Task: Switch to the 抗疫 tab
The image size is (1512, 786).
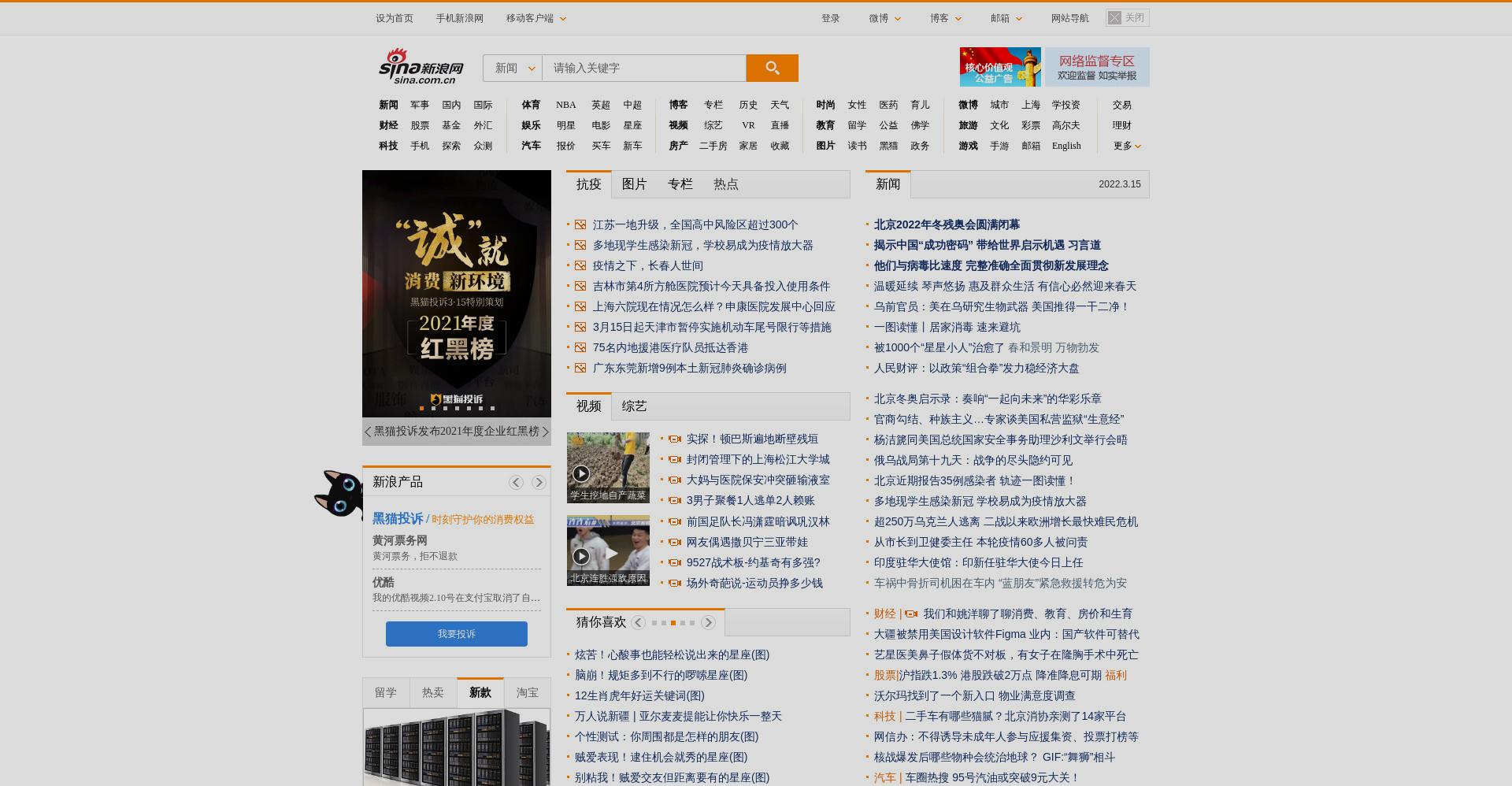Action: (588, 184)
